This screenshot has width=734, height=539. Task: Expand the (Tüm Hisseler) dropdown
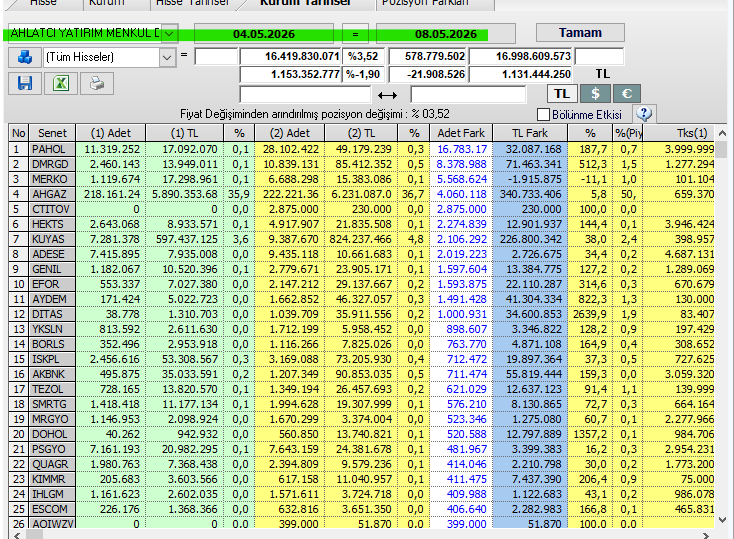pos(167,58)
